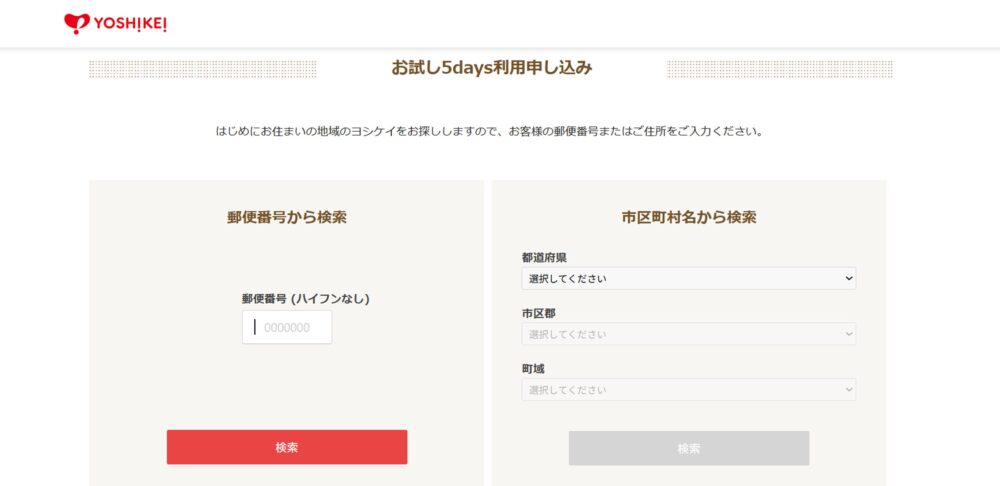Click the dotted decoration left of title
Image resolution: width=1000 pixels, height=486 pixels.
tap(203, 69)
